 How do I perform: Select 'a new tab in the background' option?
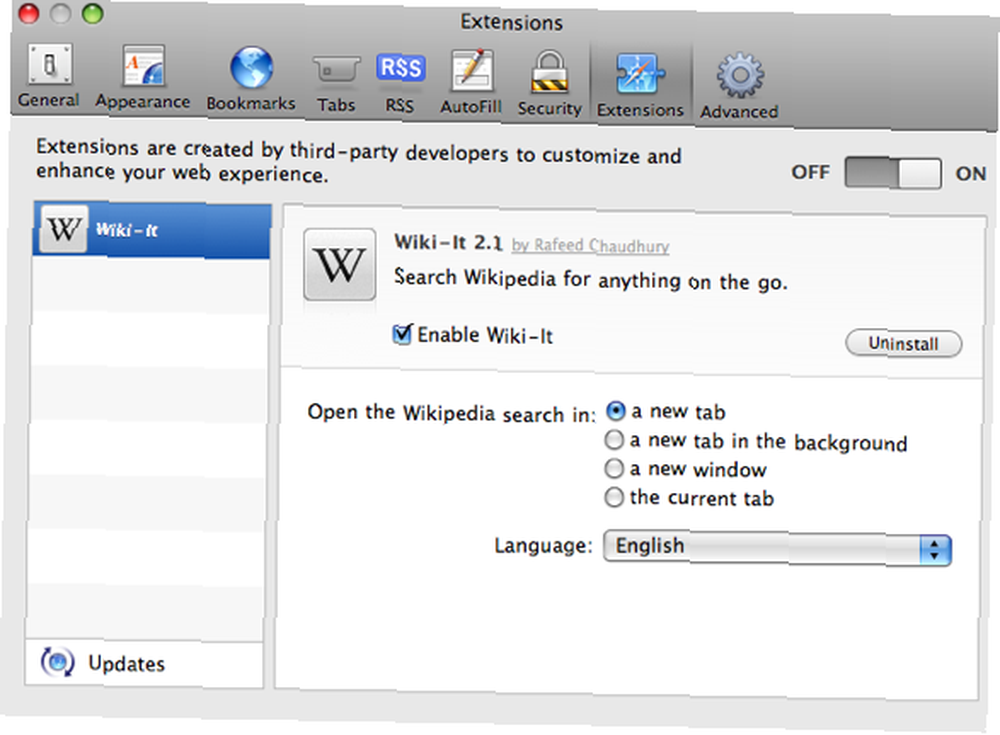point(614,440)
